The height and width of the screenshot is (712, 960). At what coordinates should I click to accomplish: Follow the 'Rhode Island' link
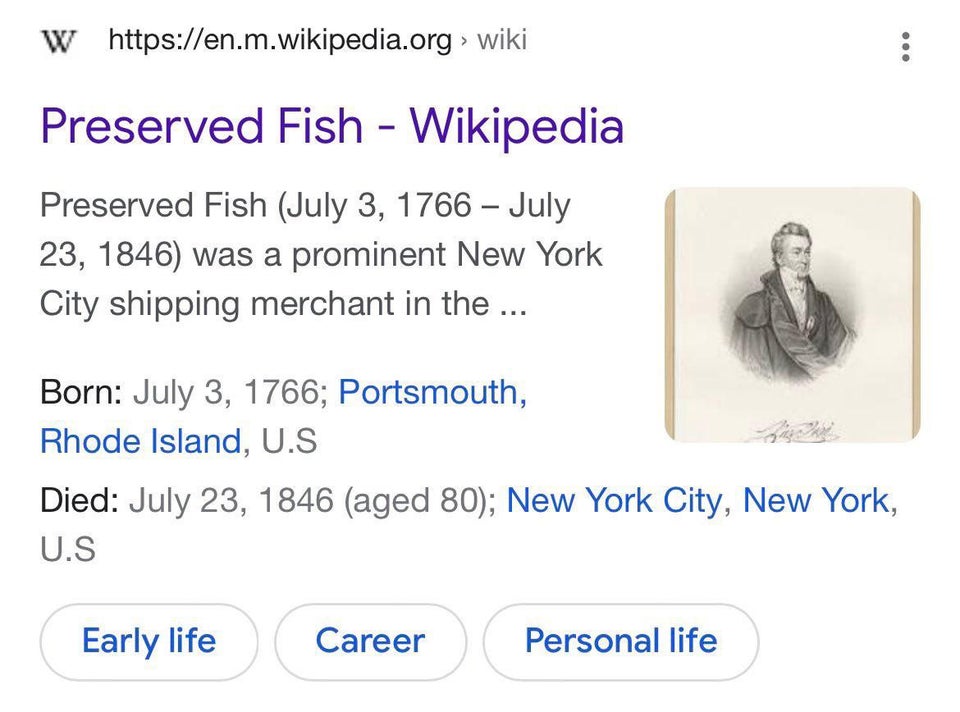[x=141, y=441]
